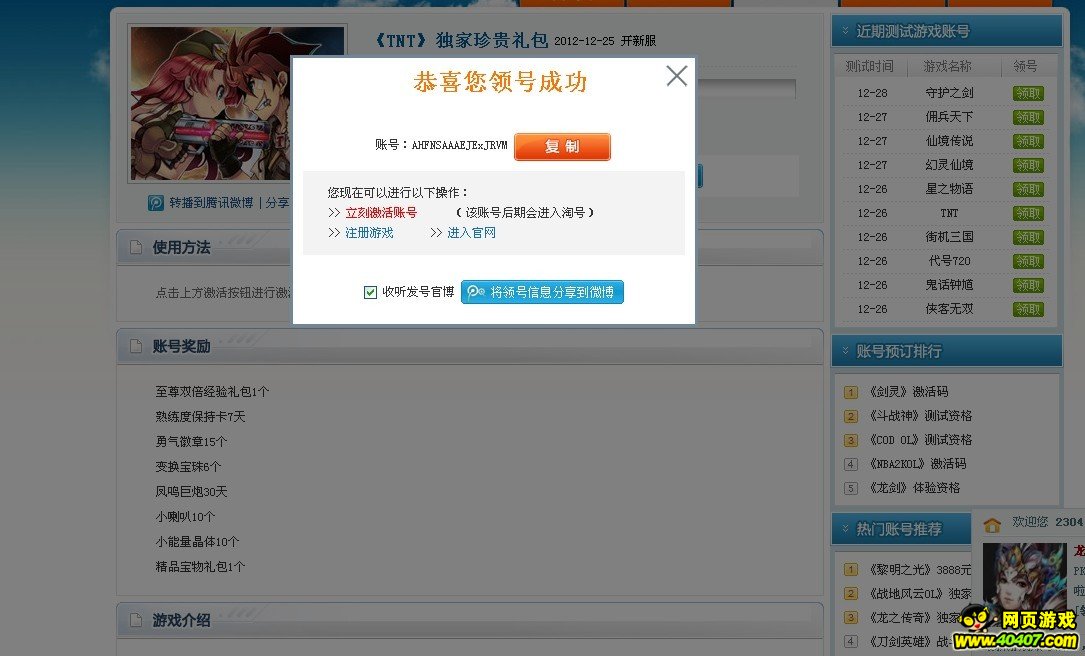Image resolution: width=1085 pixels, height=656 pixels.
Task: Click 领取 in the TNT row
Action: (1028, 213)
